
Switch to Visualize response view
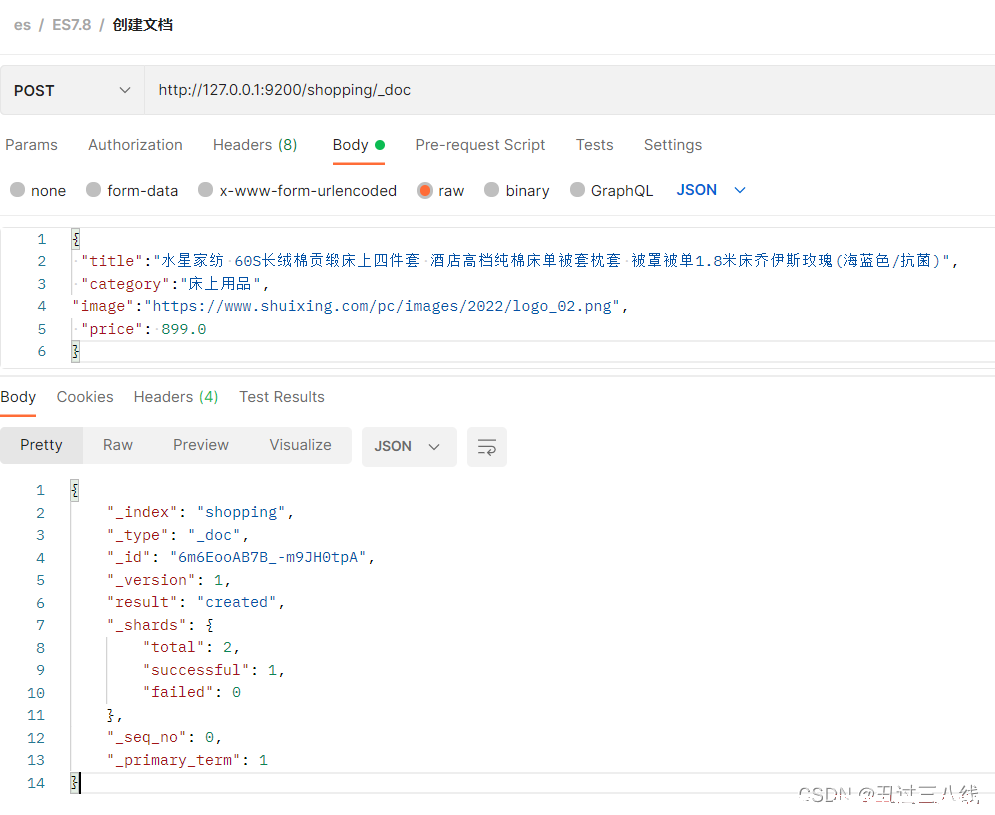tap(300, 445)
